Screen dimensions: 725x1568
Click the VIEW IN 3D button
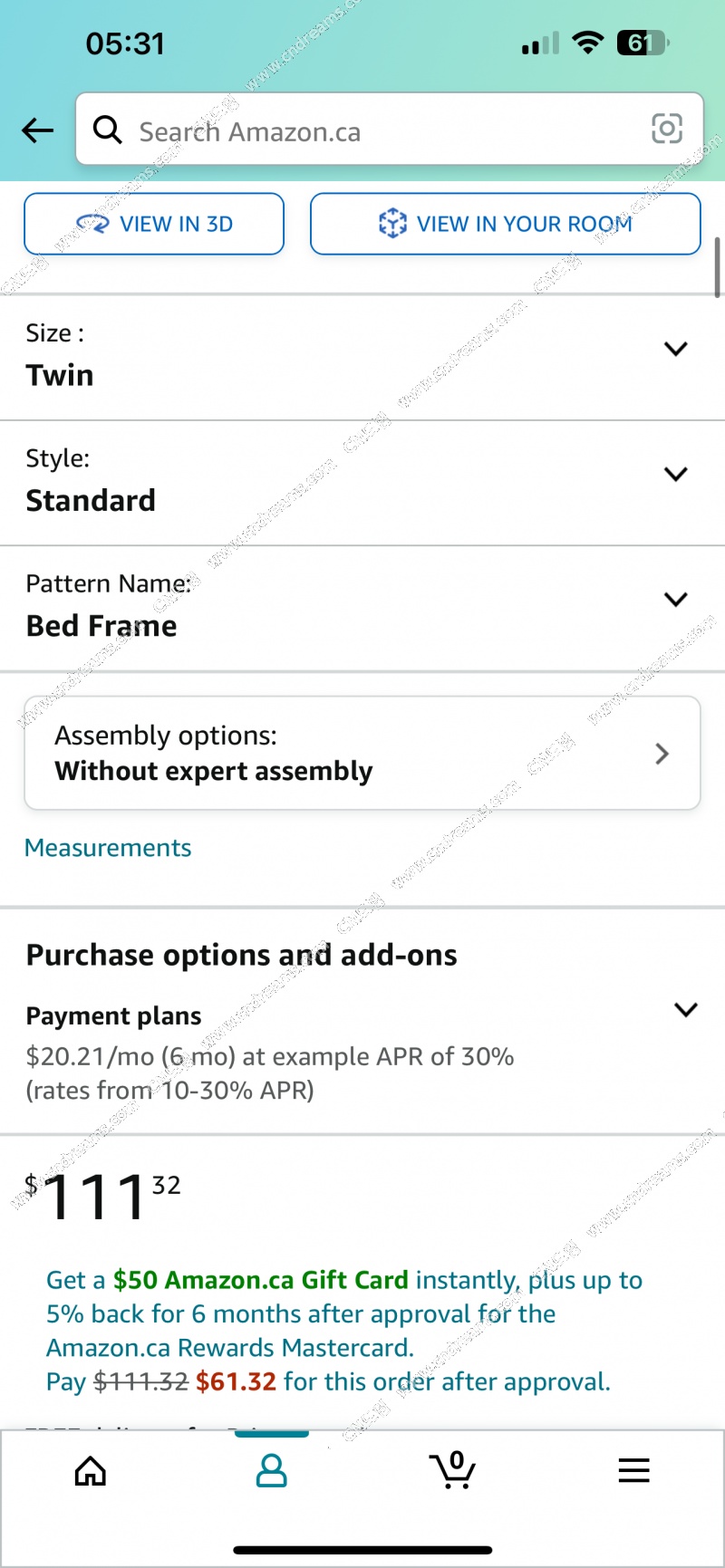coord(154,224)
